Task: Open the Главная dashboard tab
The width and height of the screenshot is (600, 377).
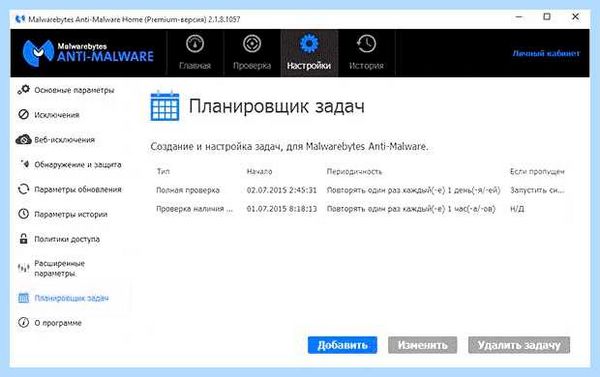Action: (x=195, y=53)
